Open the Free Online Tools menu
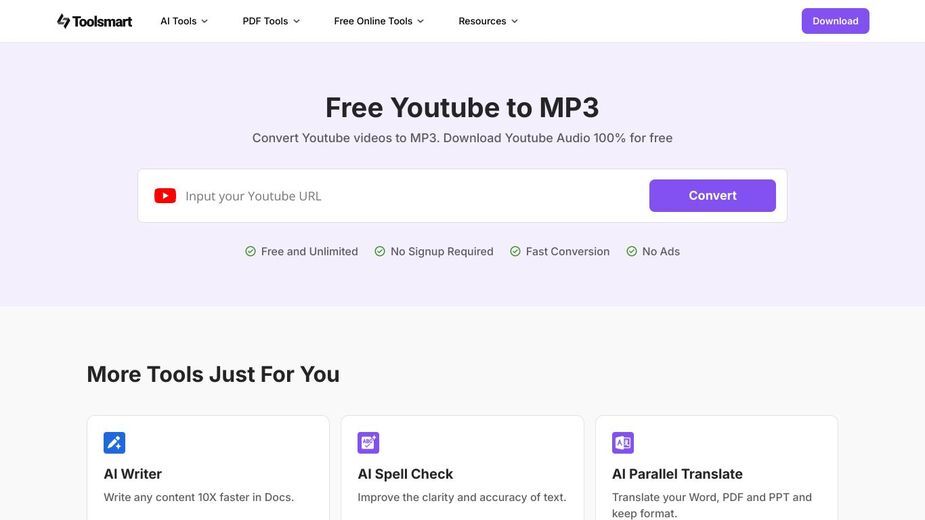Image resolution: width=925 pixels, height=520 pixels. (379, 21)
